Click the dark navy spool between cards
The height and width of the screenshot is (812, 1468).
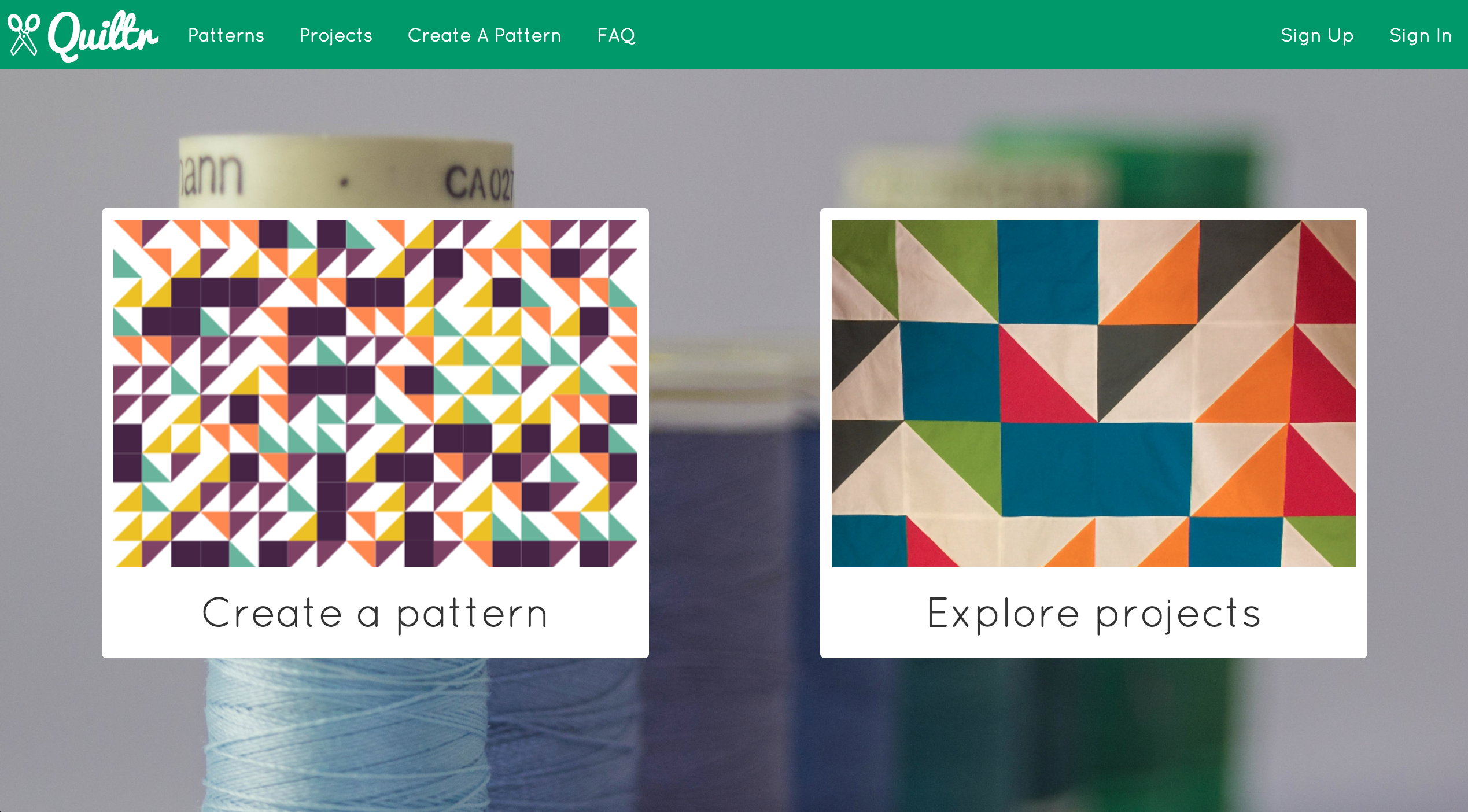pos(735,521)
